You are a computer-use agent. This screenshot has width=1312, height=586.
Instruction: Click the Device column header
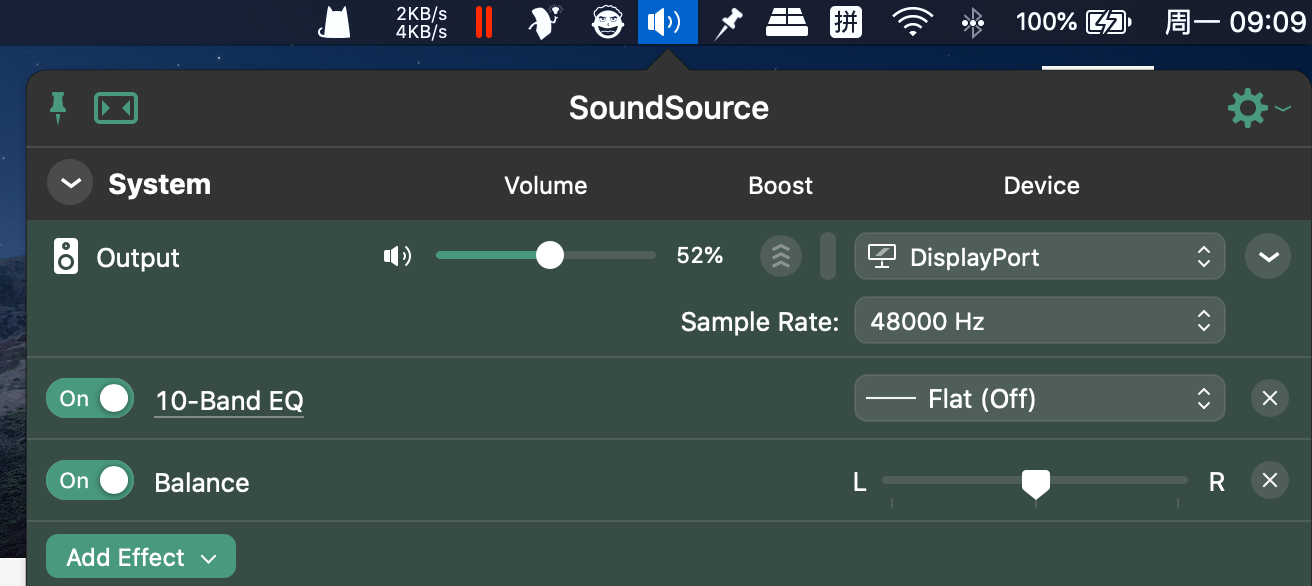pyautogui.click(x=1042, y=185)
